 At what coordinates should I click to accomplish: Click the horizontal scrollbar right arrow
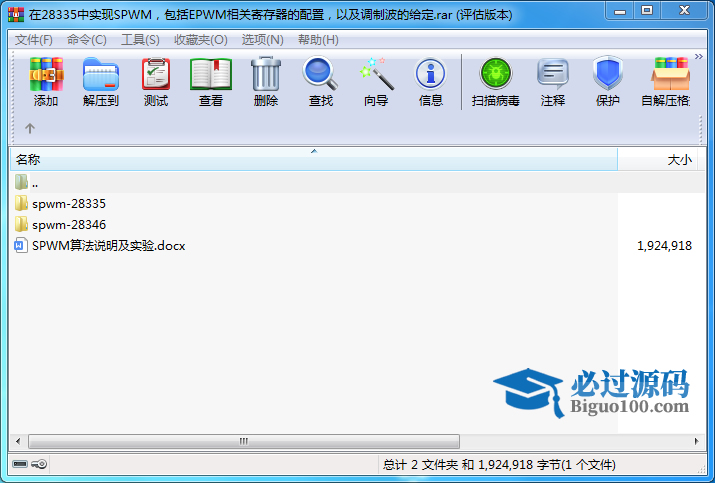(696, 441)
